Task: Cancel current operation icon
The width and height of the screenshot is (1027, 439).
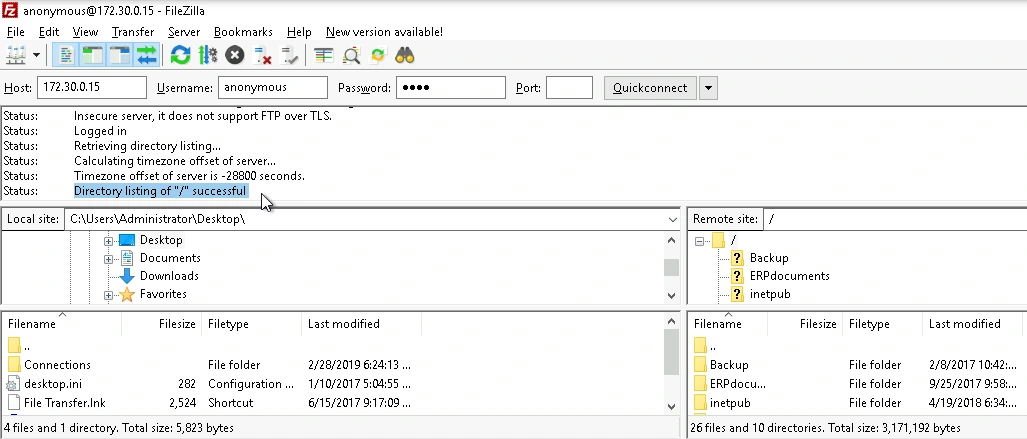Action: tap(234, 56)
